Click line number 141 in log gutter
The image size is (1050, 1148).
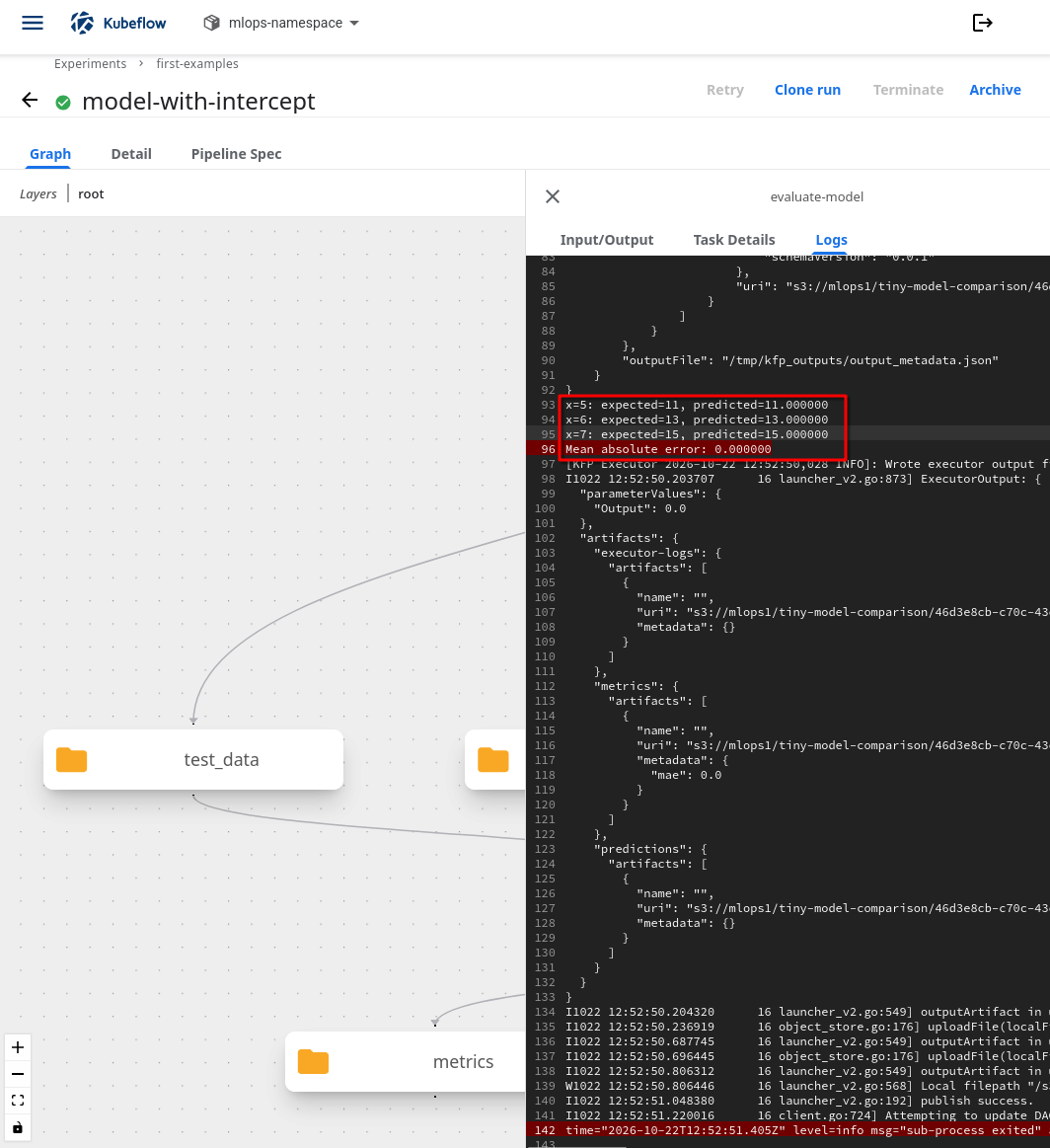(545, 1115)
